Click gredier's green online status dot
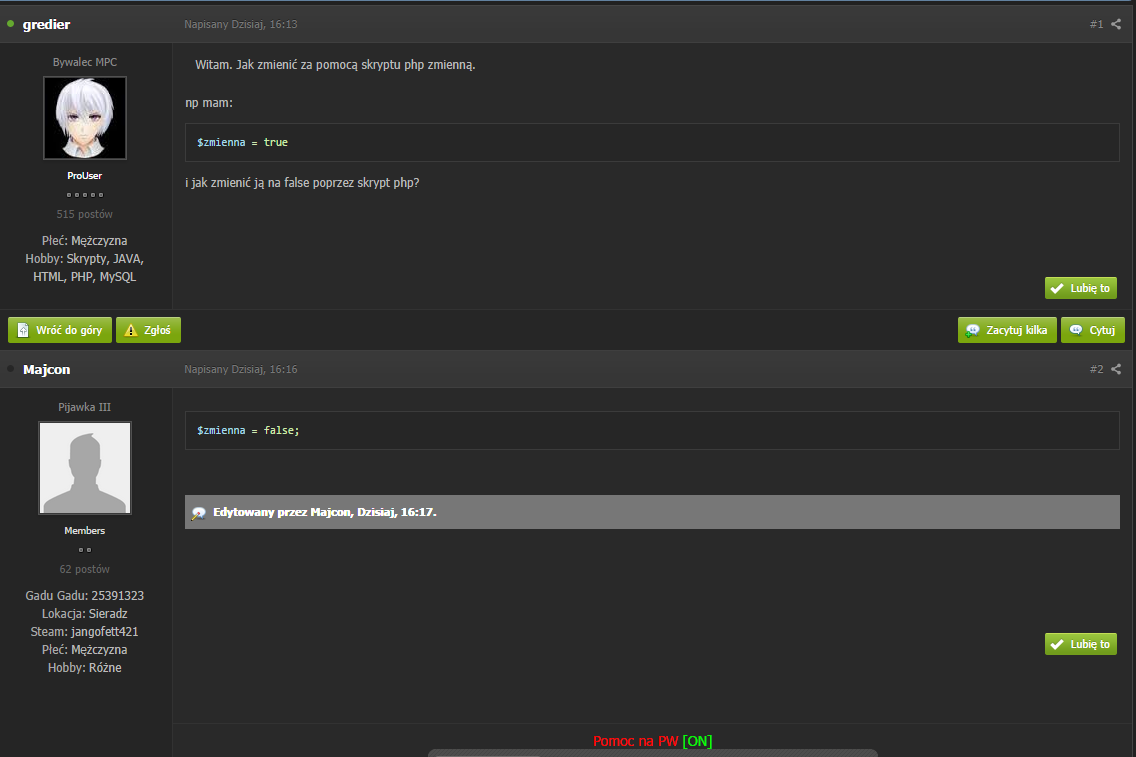Viewport: 1136px width, 757px height. [10, 24]
